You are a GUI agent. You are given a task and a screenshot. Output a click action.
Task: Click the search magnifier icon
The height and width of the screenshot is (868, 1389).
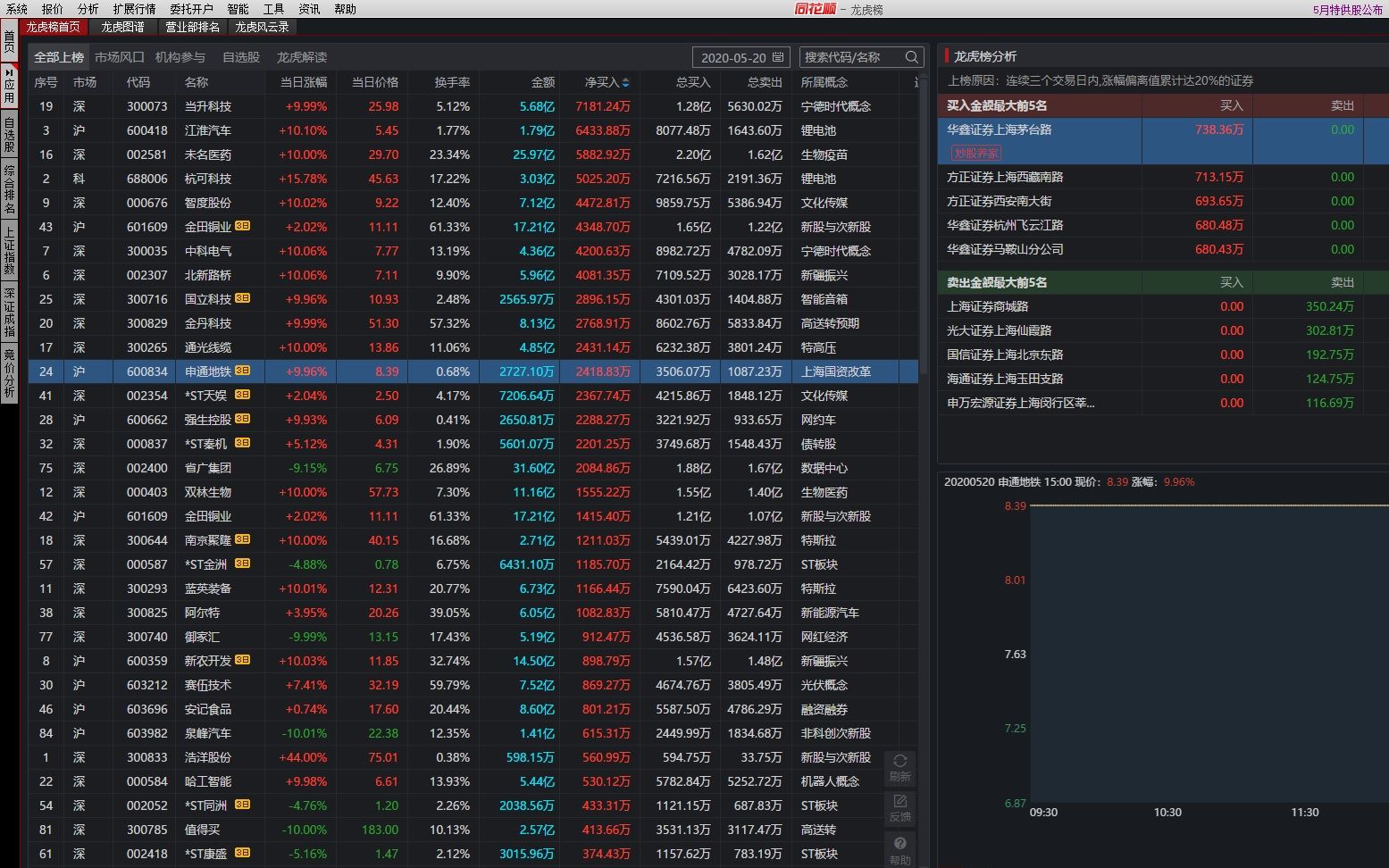[911, 57]
